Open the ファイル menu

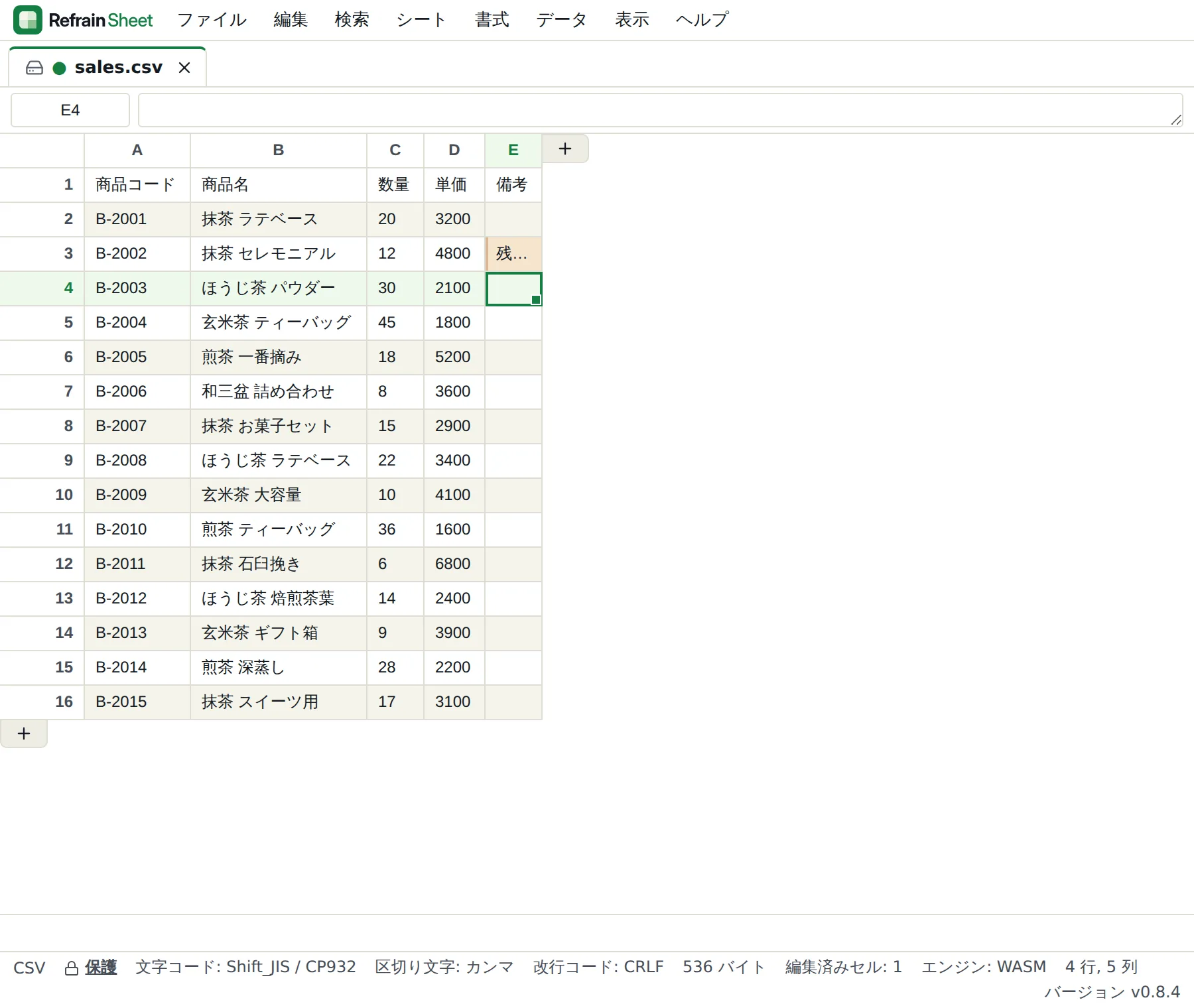[212, 20]
